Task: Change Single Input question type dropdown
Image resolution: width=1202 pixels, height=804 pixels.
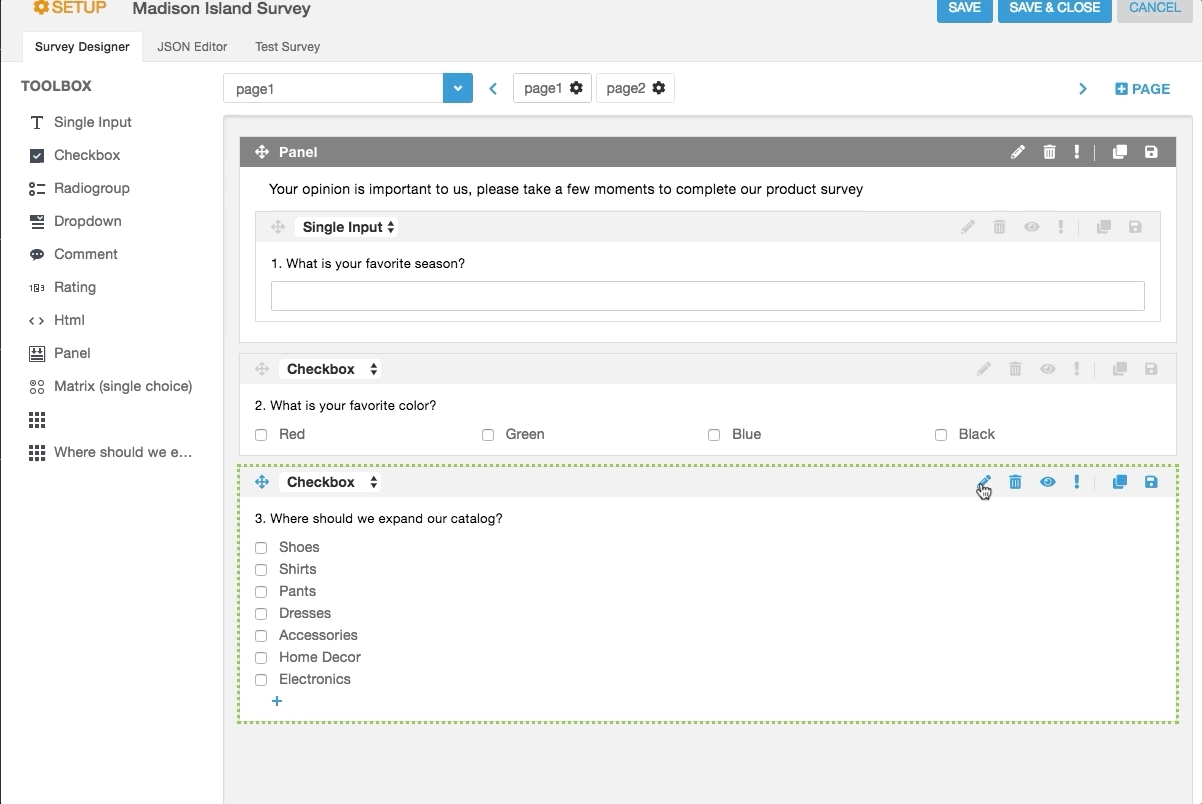Action: pos(349,227)
